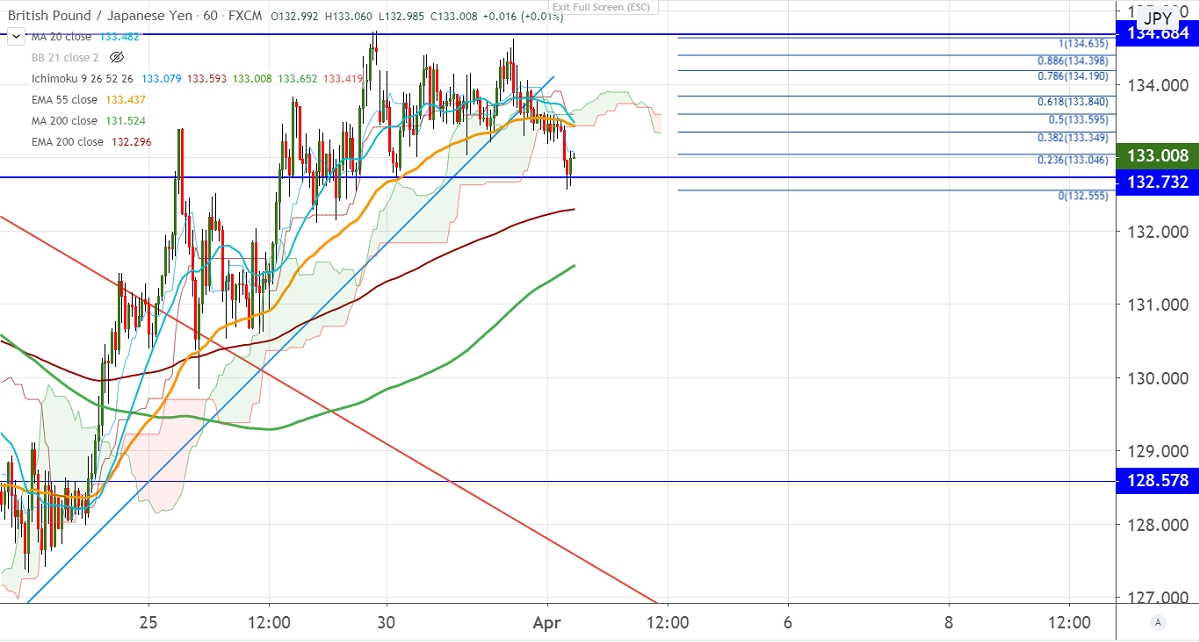This screenshot has height=642, width=1199.
Task: Click the open value O132.992 in header
Action: [294, 16]
